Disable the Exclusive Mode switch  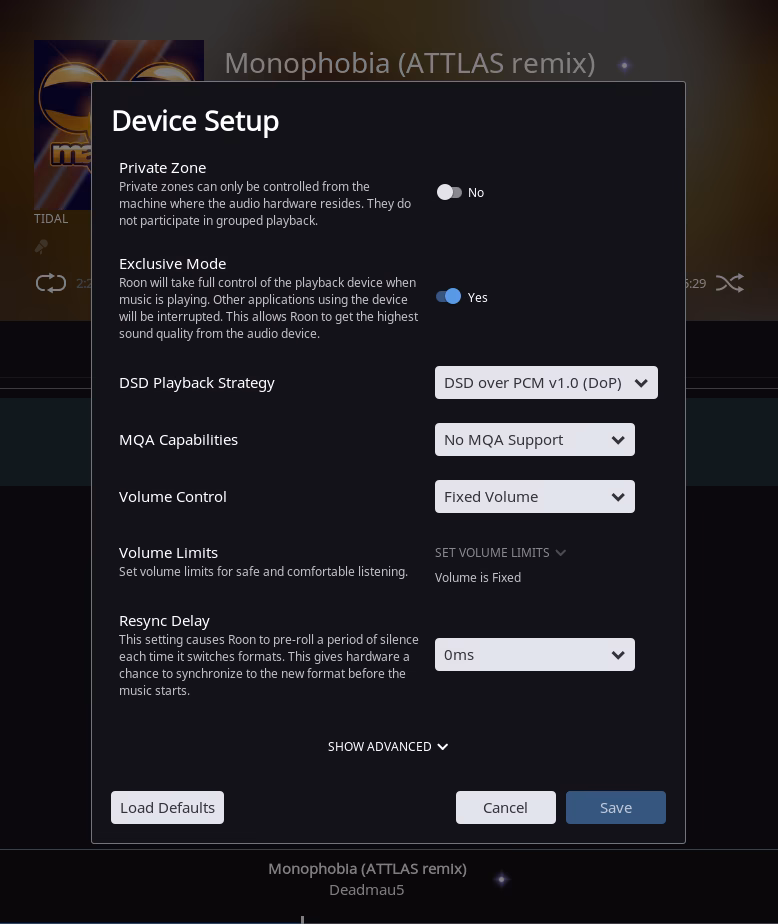(449, 296)
